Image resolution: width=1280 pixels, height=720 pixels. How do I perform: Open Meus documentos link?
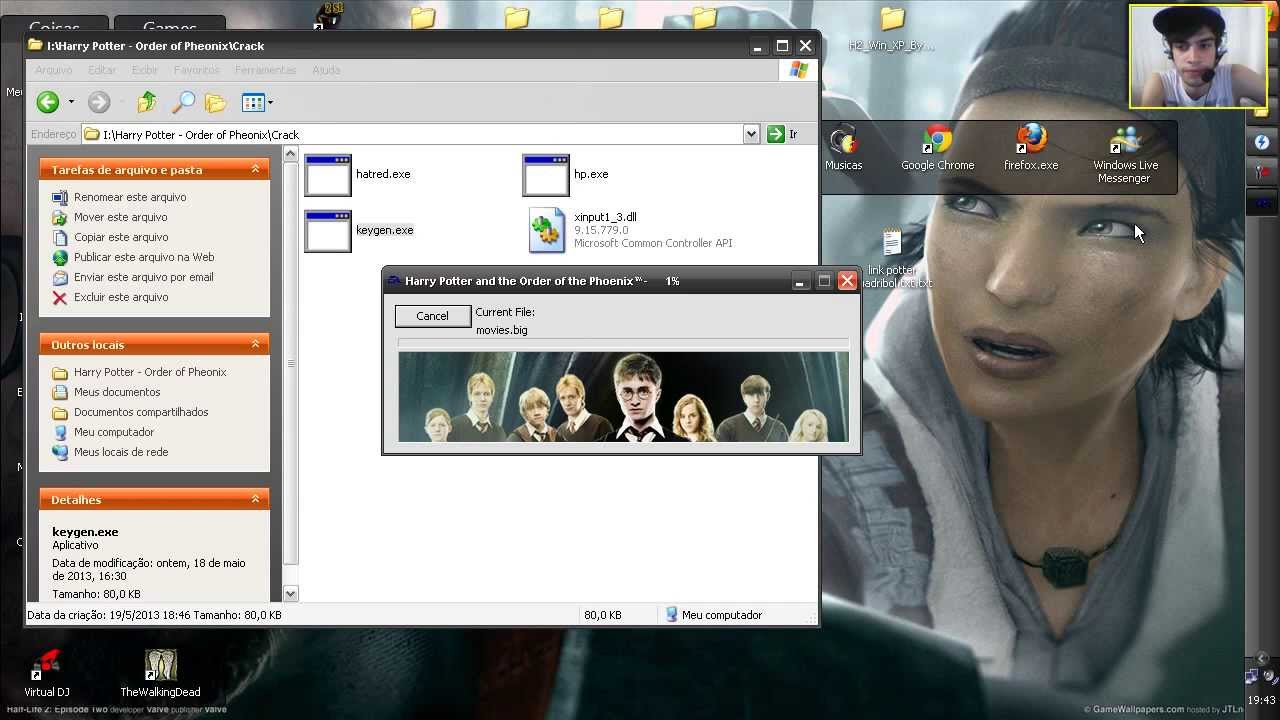point(117,392)
